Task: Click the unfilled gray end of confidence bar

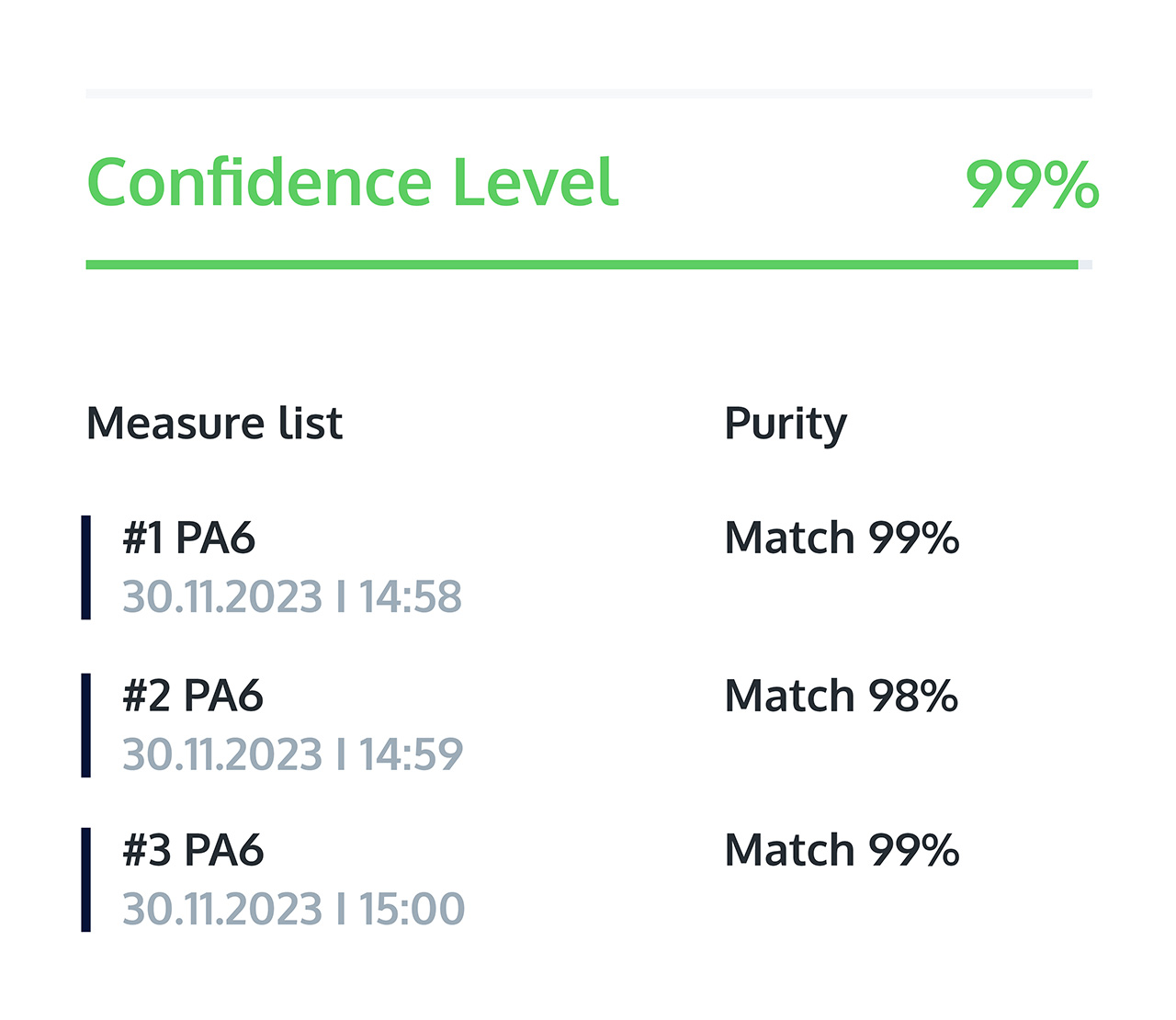Action: [x=1085, y=265]
